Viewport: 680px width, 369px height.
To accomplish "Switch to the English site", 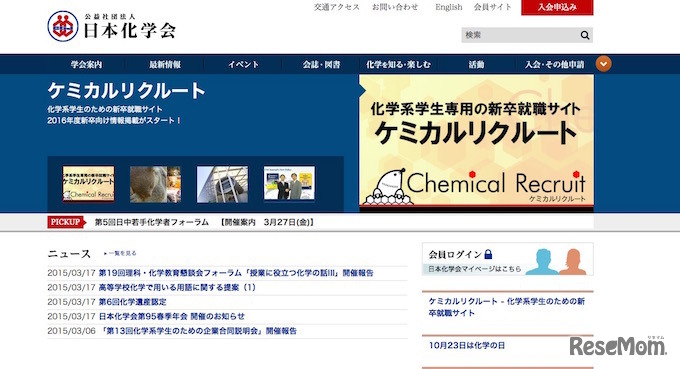I will point(448,7).
